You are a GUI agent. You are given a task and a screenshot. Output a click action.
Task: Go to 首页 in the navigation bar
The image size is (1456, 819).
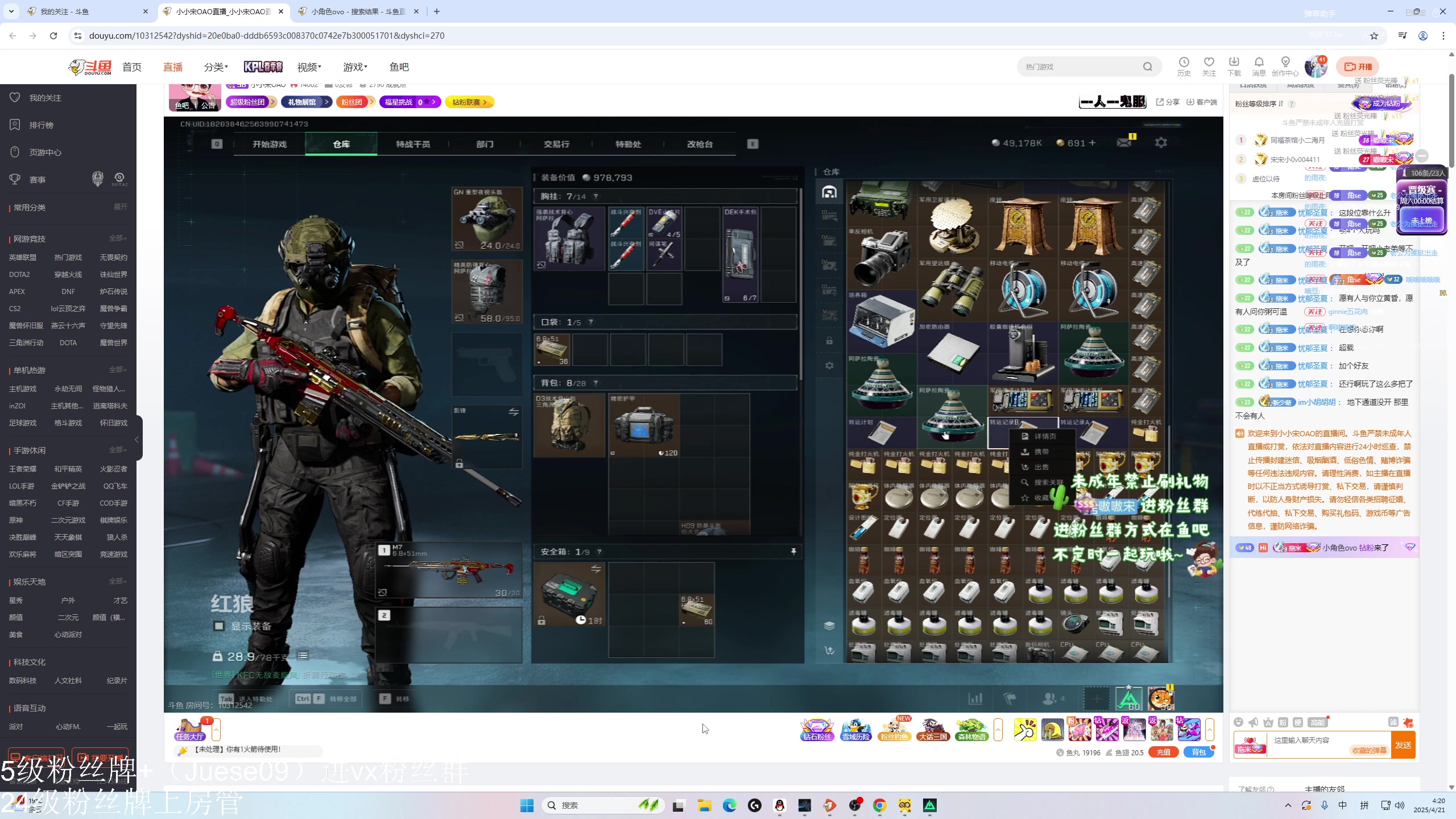tap(132, 67)
